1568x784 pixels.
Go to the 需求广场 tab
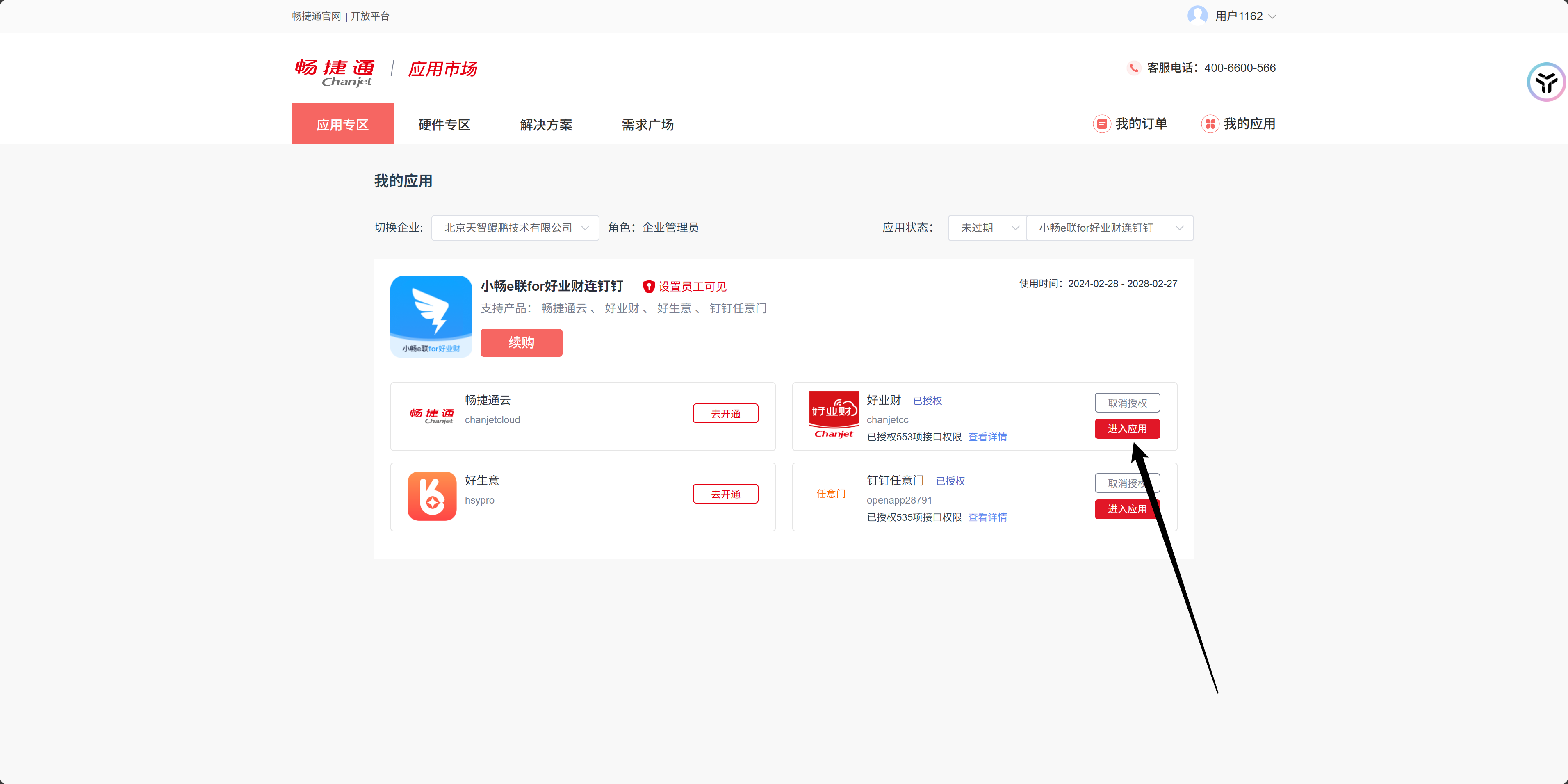click(x=647, y=125)
